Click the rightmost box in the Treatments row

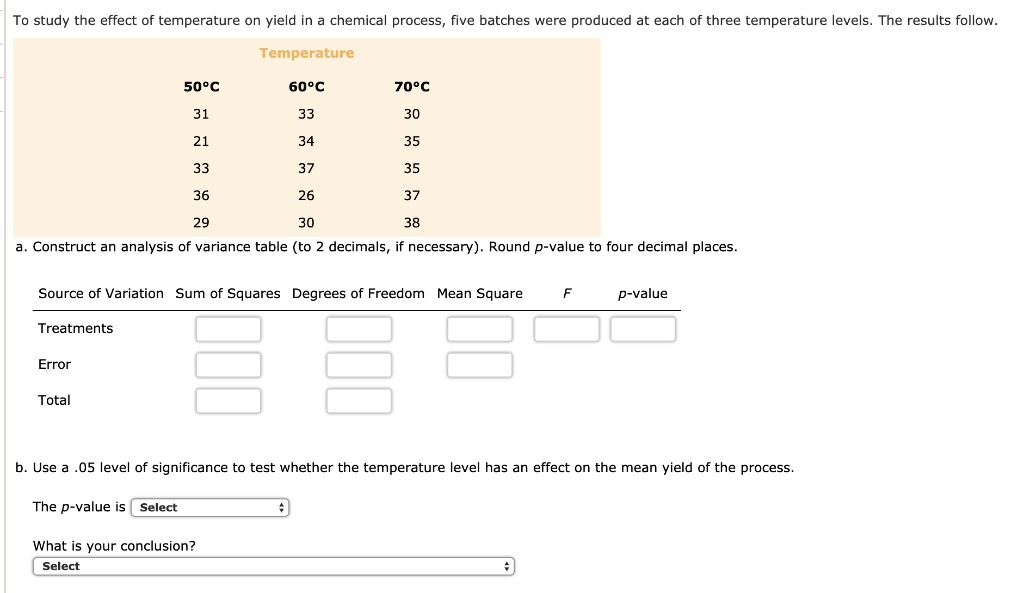coord(643,328)
